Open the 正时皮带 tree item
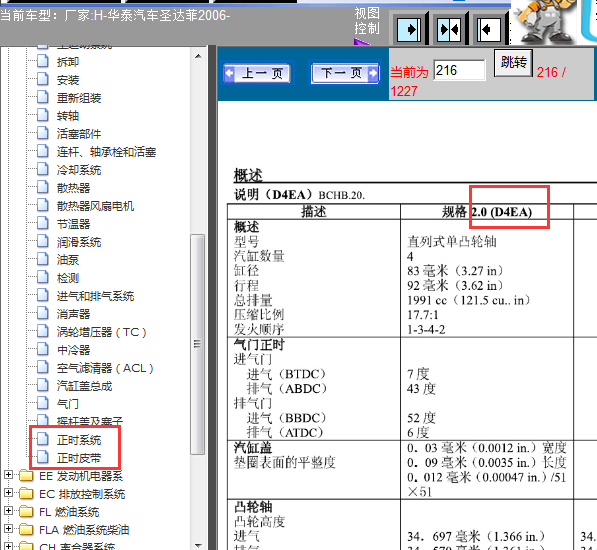 click(x=79, y=458)
